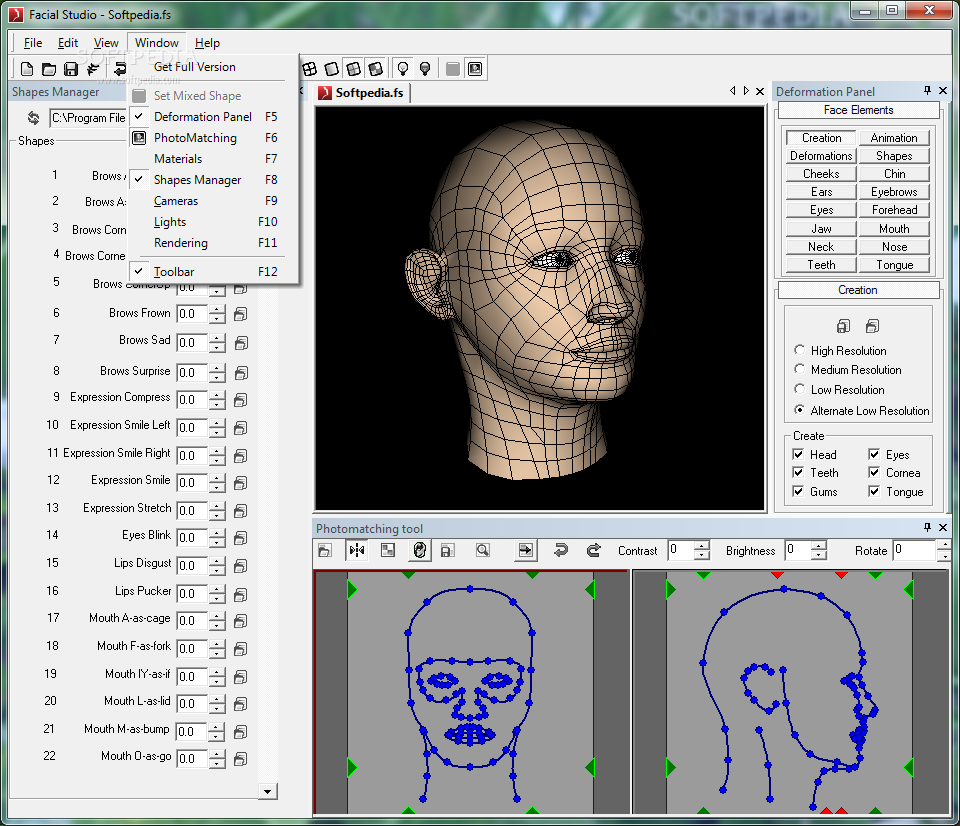Click the lit light bulb toolbar icon
960x826 pixels.
[403, 69]
